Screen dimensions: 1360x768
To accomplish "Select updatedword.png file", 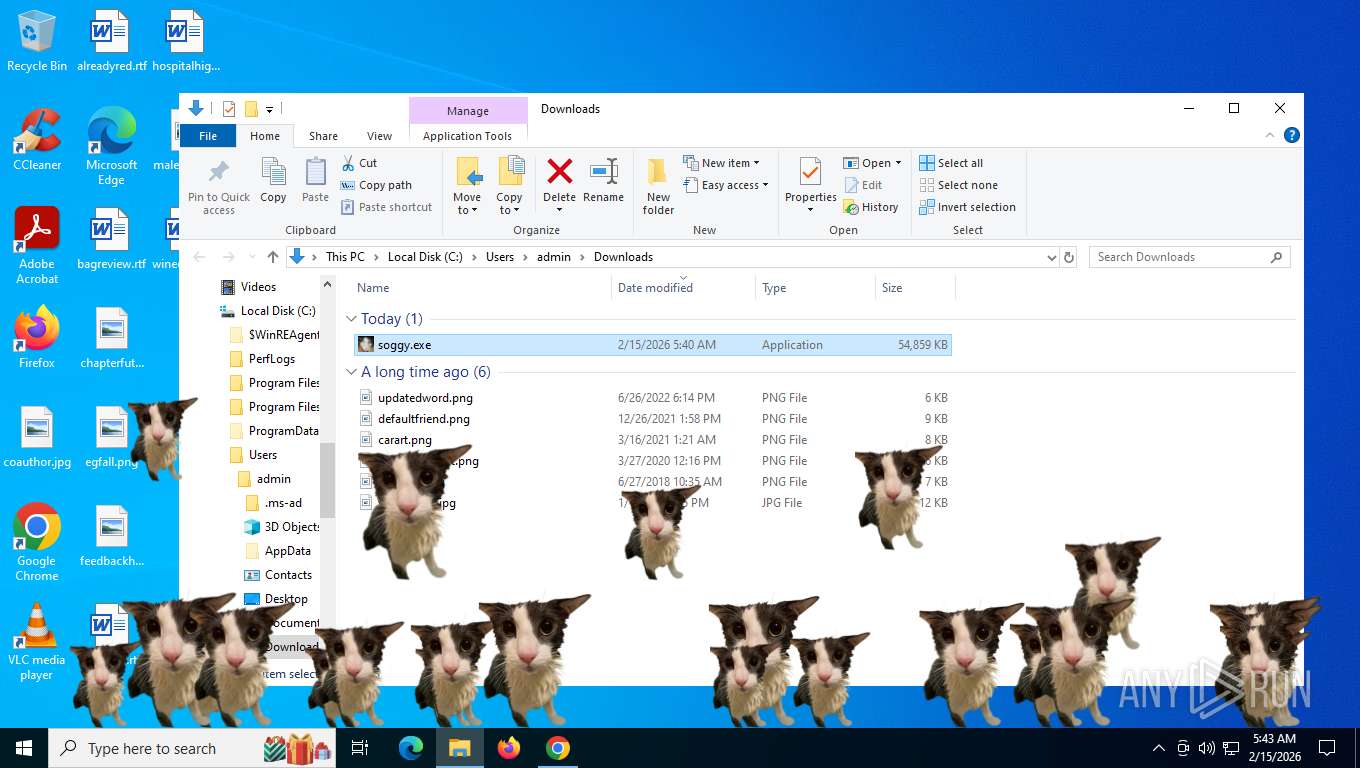I will [653, 398].
